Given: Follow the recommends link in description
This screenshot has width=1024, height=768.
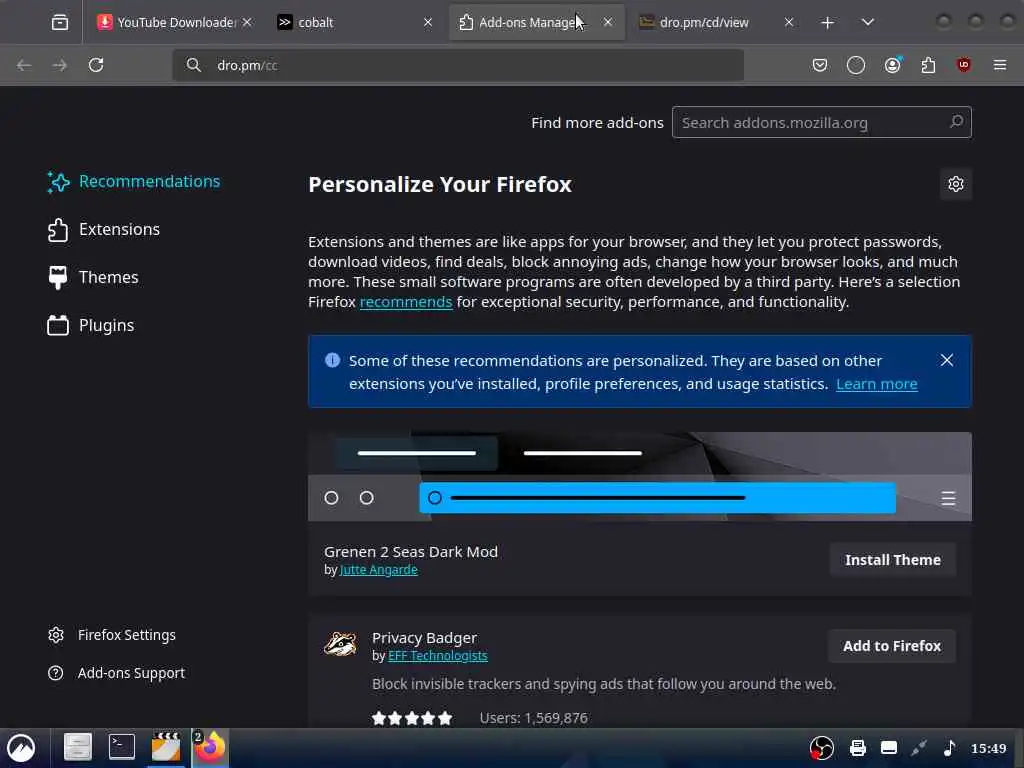Looking at the screenshot, I should [406, 302].
